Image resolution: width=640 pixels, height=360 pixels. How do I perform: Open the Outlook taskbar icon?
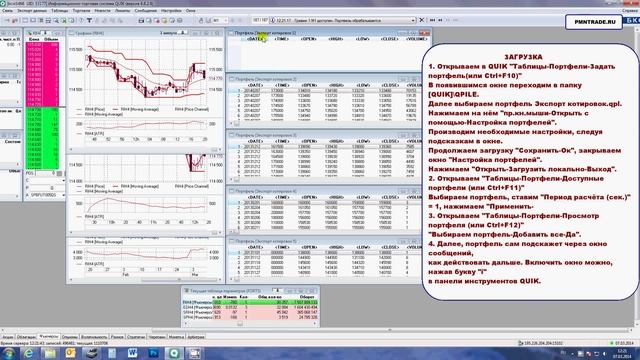pos(70,353)
